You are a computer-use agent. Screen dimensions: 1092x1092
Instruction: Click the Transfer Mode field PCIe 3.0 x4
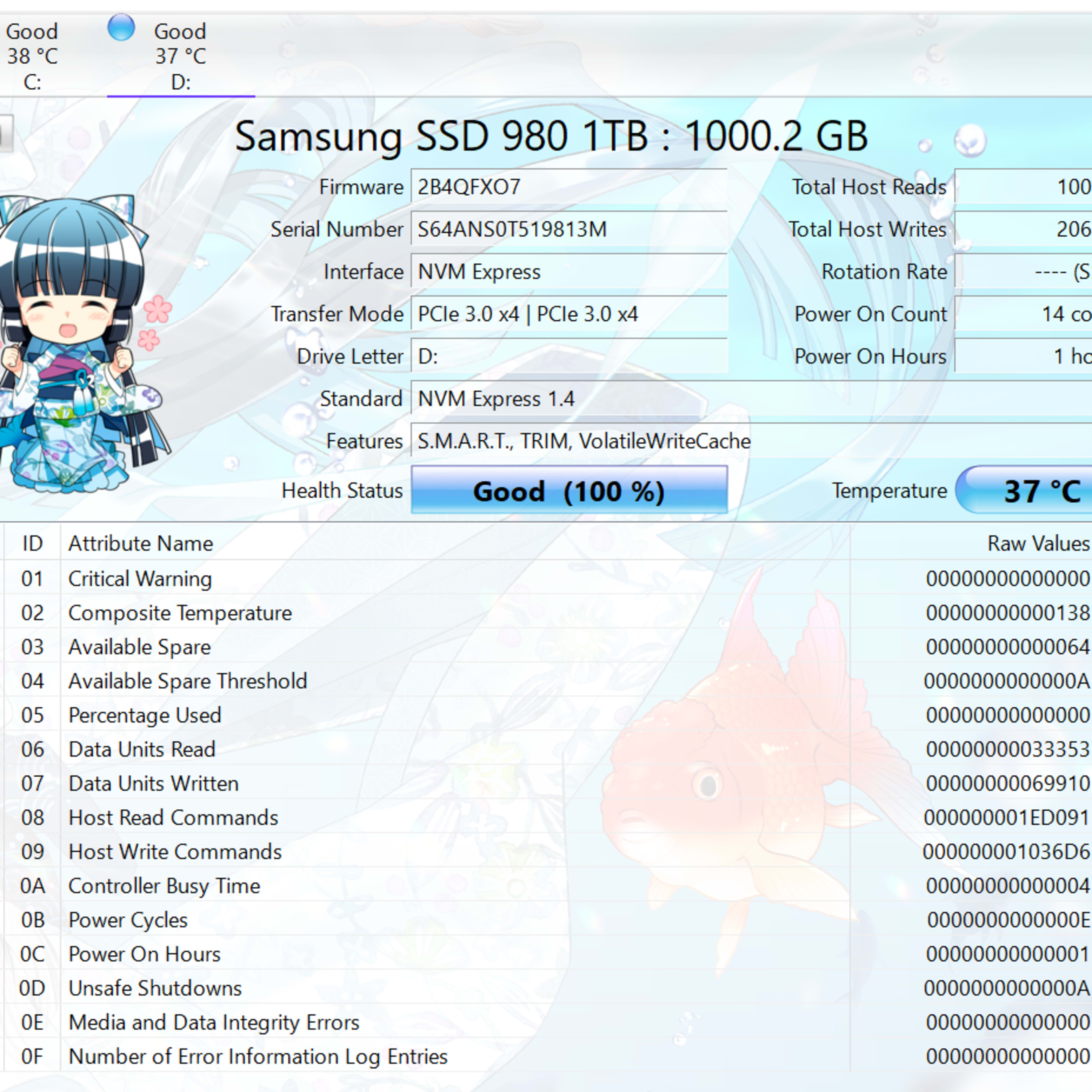(569, 314)
